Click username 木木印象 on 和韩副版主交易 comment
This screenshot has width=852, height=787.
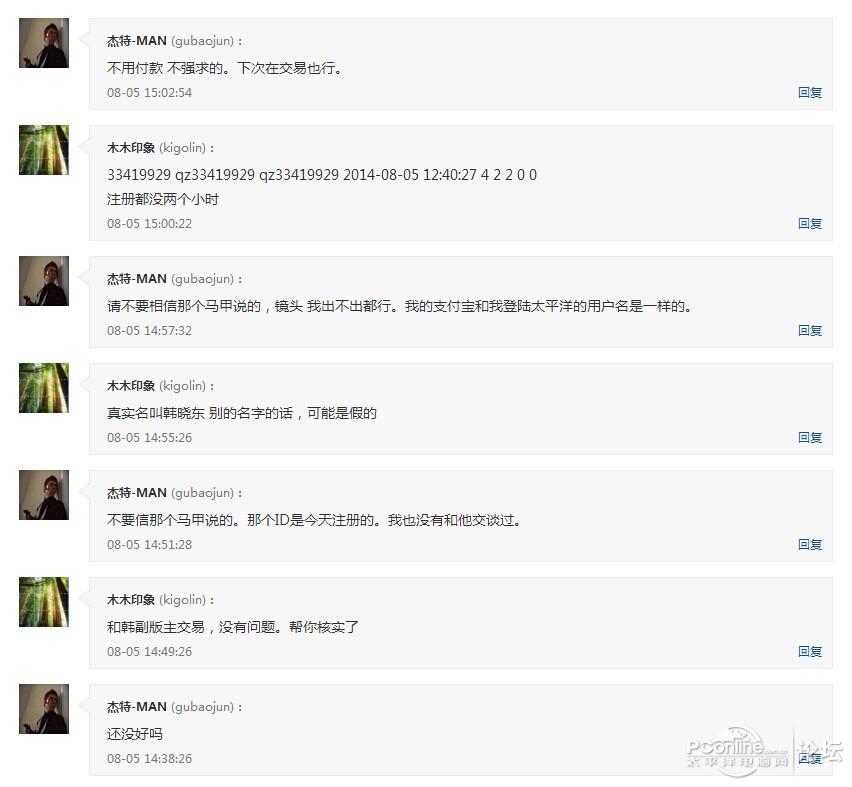pyautogui.click(x=131, y=600)
